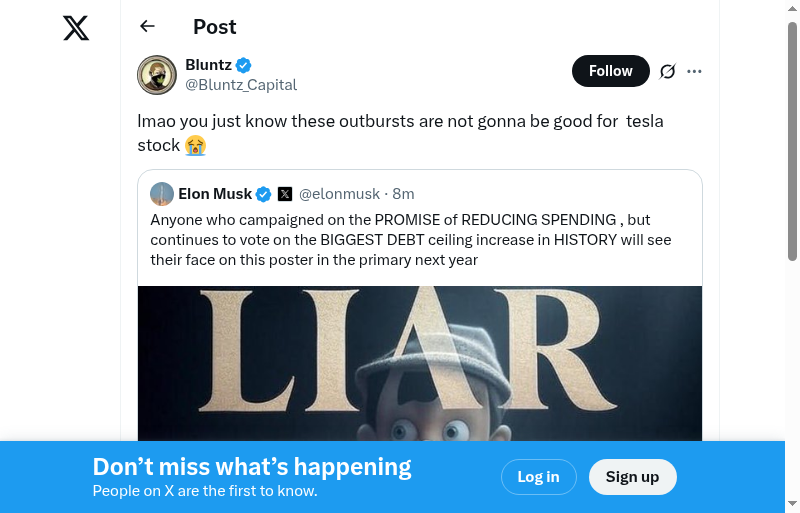Screen dimensions: 800x513
Task: Click Bluntz's blue verified badge
Action: point(244,66)
